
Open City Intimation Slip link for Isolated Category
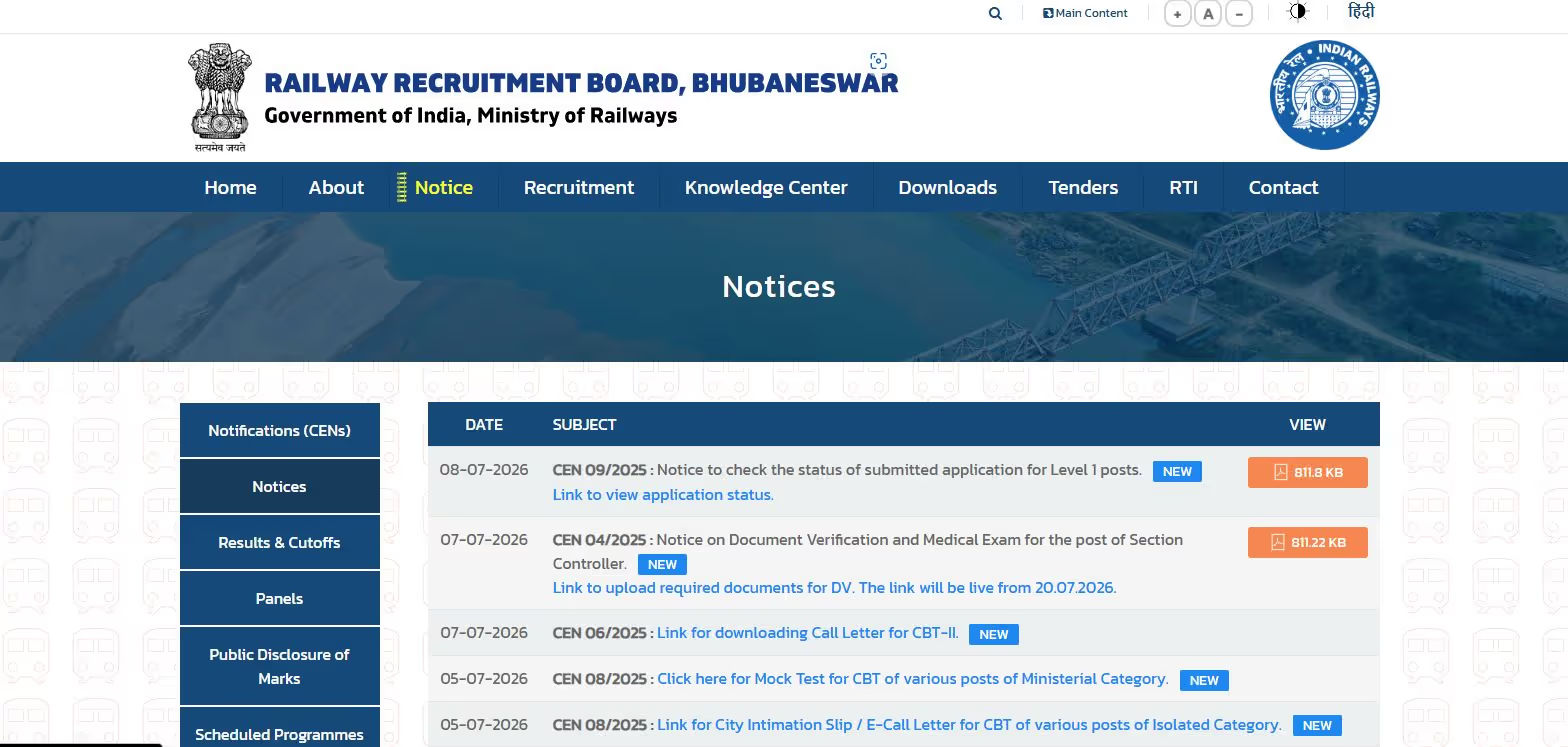coord(969,725)
